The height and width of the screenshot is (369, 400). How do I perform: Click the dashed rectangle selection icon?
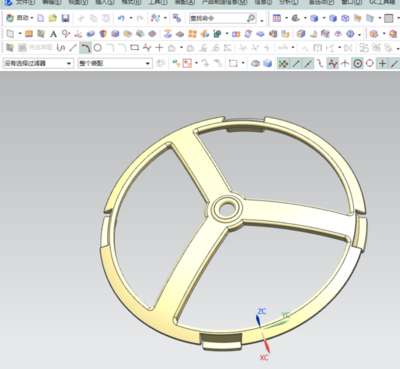coord(233,63)
